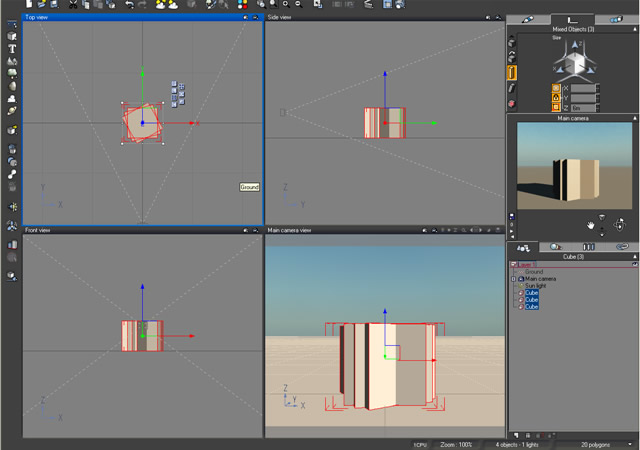Screen dimensions: 640x450
Task: Select Ground in the object list
Action: pyautogui.click(x=534, y=271)
